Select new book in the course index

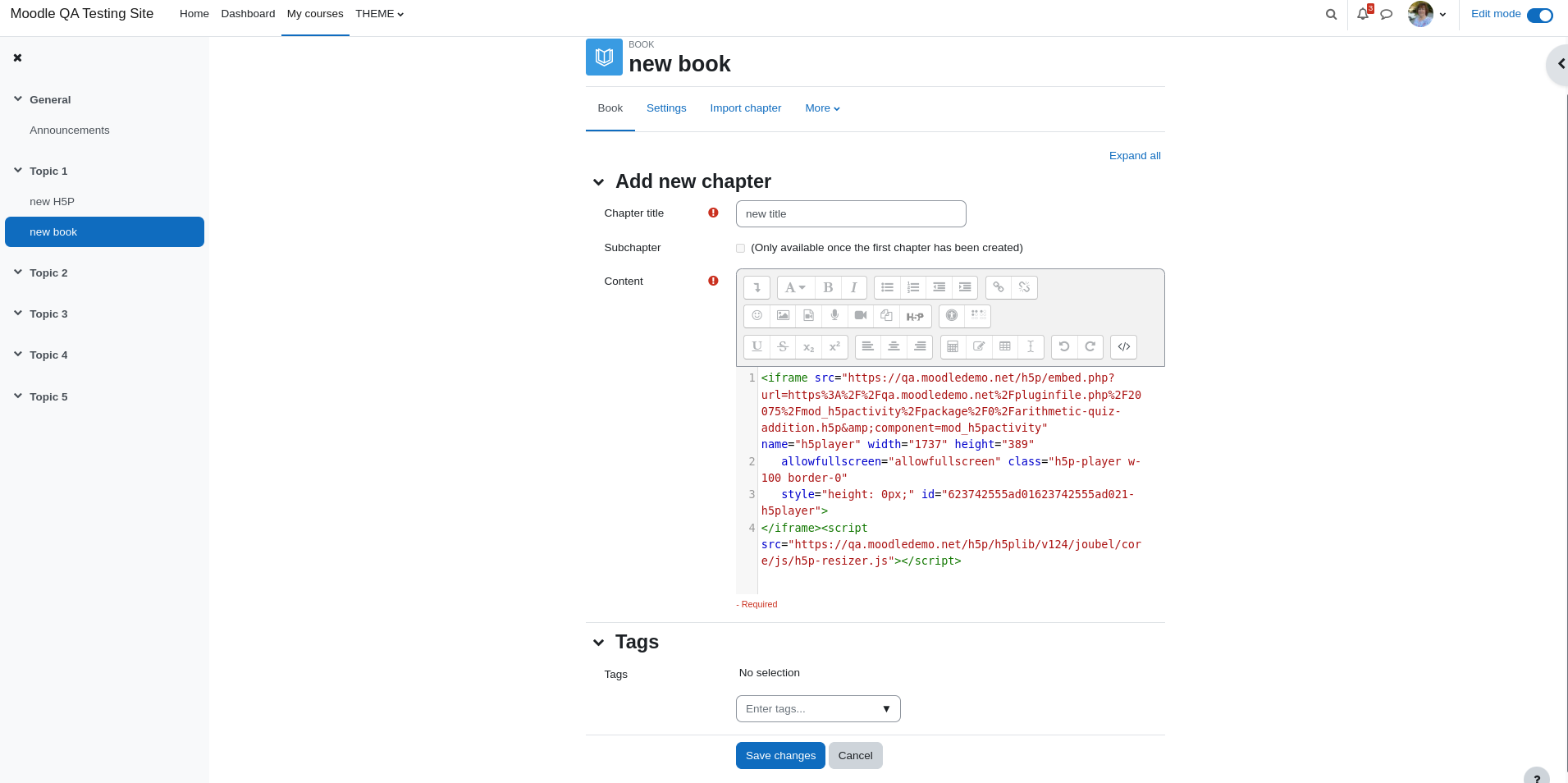coord(104,232)
